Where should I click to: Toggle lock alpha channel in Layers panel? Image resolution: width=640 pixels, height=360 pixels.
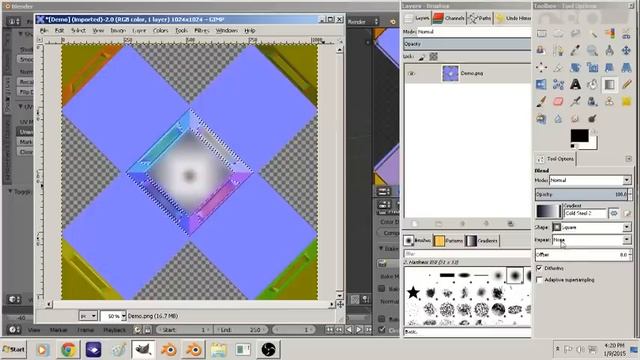pos(433,57)
